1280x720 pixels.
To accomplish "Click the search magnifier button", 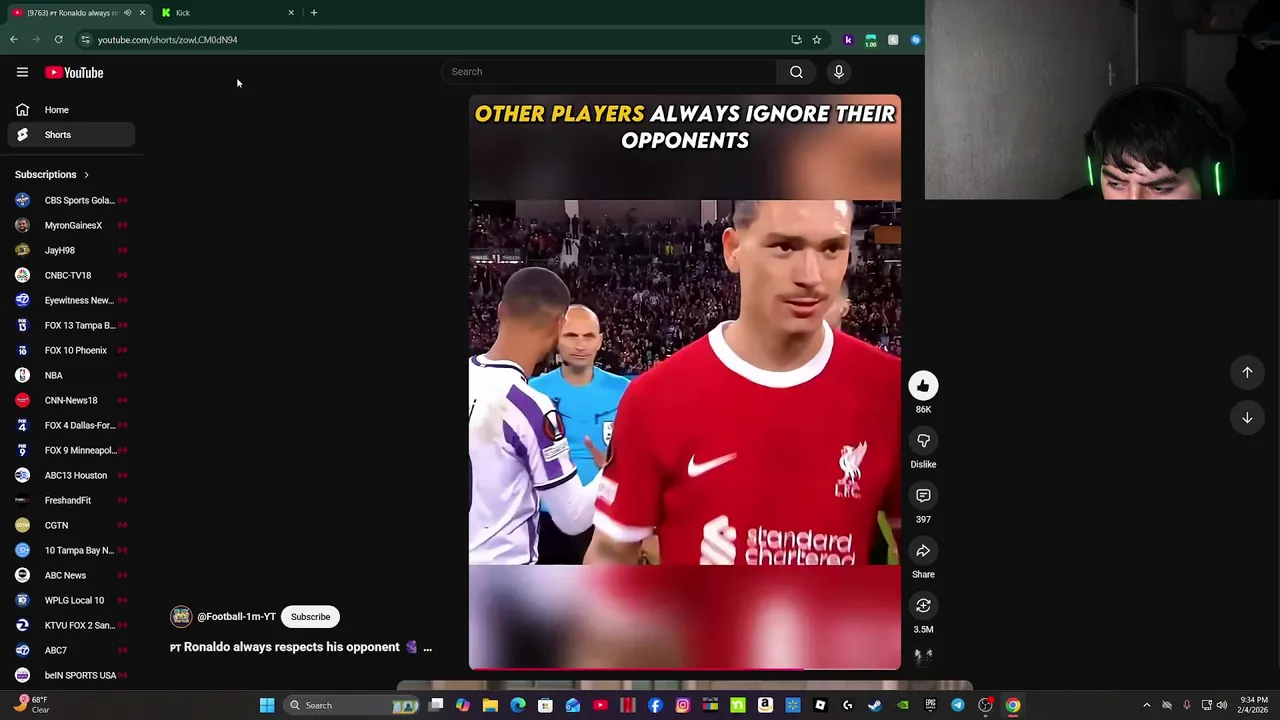I will tap(796, 72).
